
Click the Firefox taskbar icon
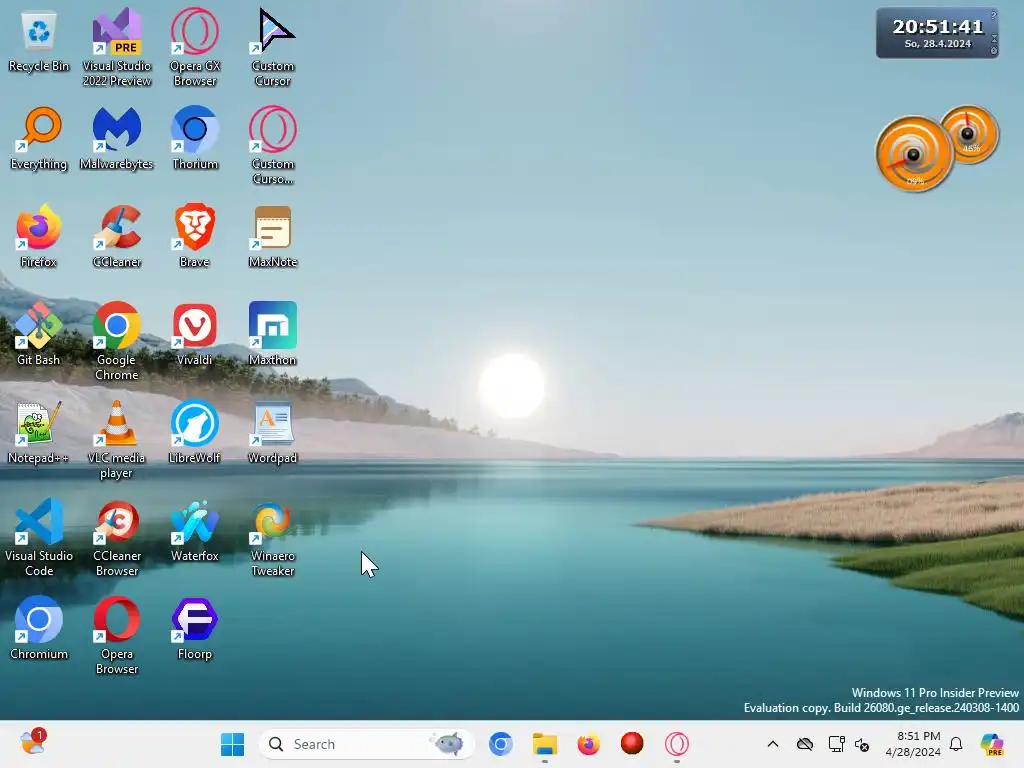point(588,744)
